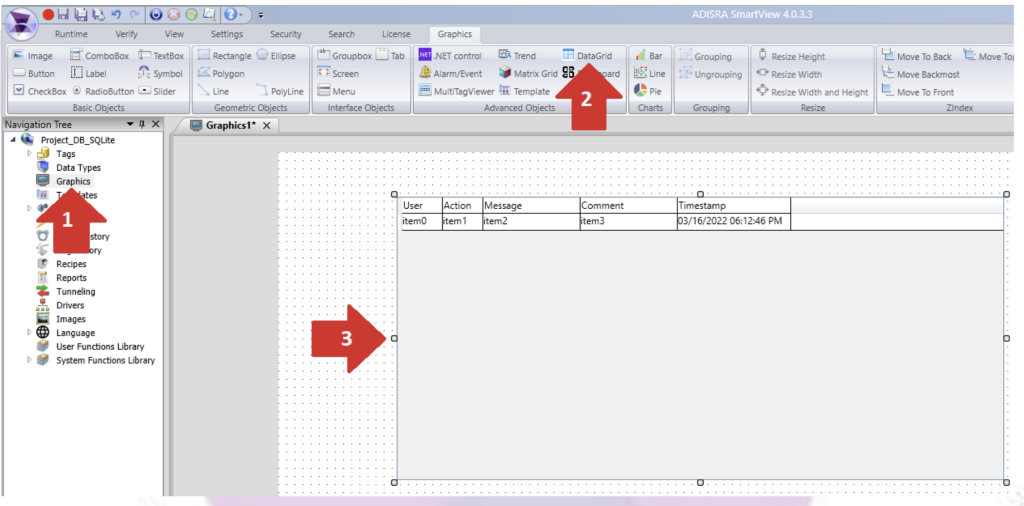Select Recipes in navigation tree

tap(71, 264)
